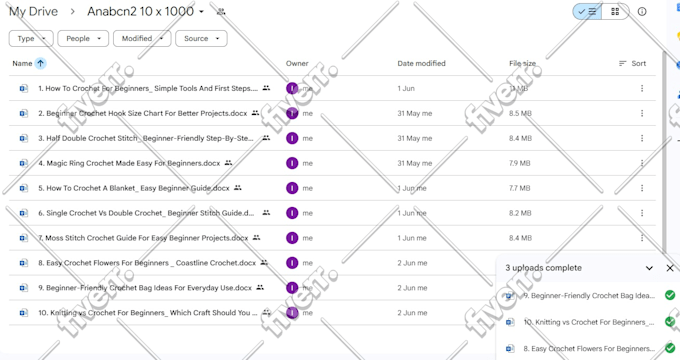
Task: Click the shared folder people icon beside title
Action: click(x=221, y=12)
